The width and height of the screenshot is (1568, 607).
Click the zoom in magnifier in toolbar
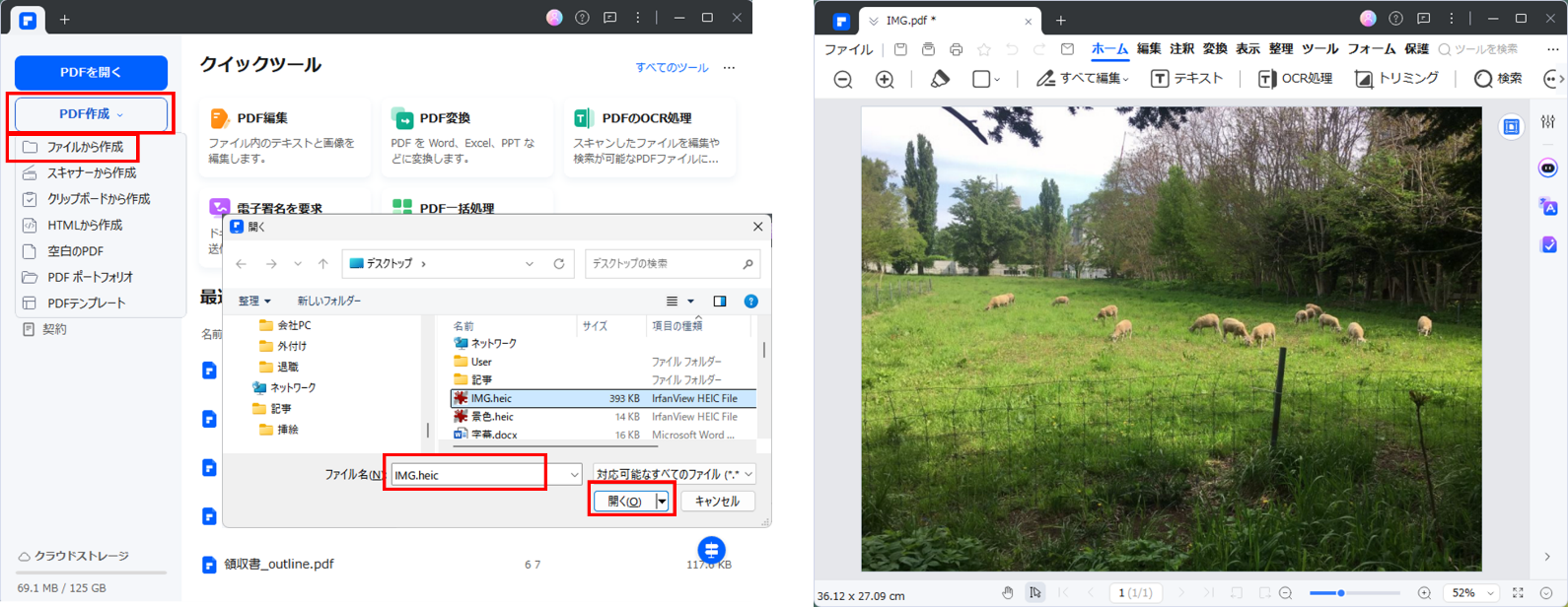pyautogui.click(x=885, y=80)
